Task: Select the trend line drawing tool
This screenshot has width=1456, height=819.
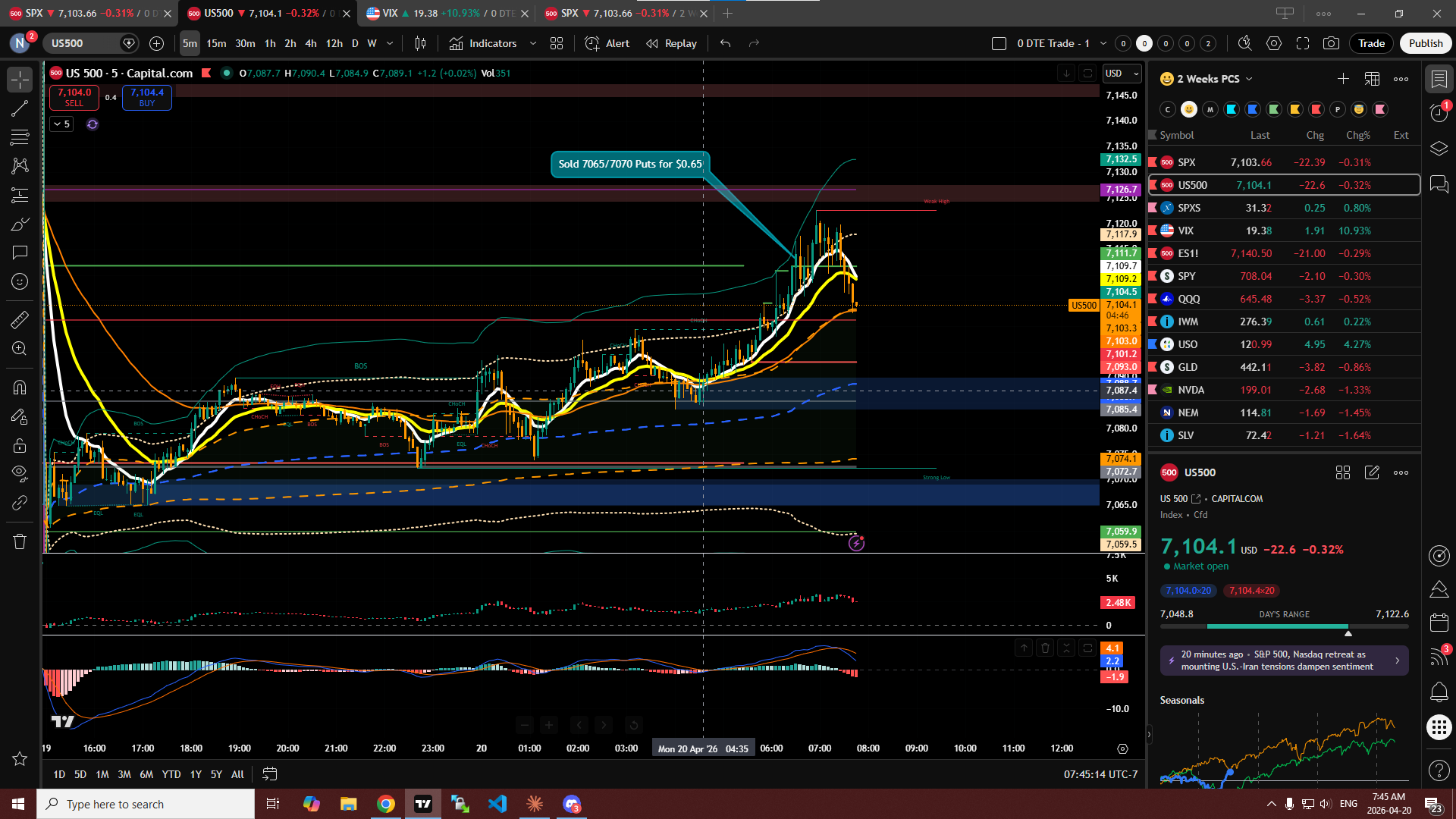Action: click(20, 108)
